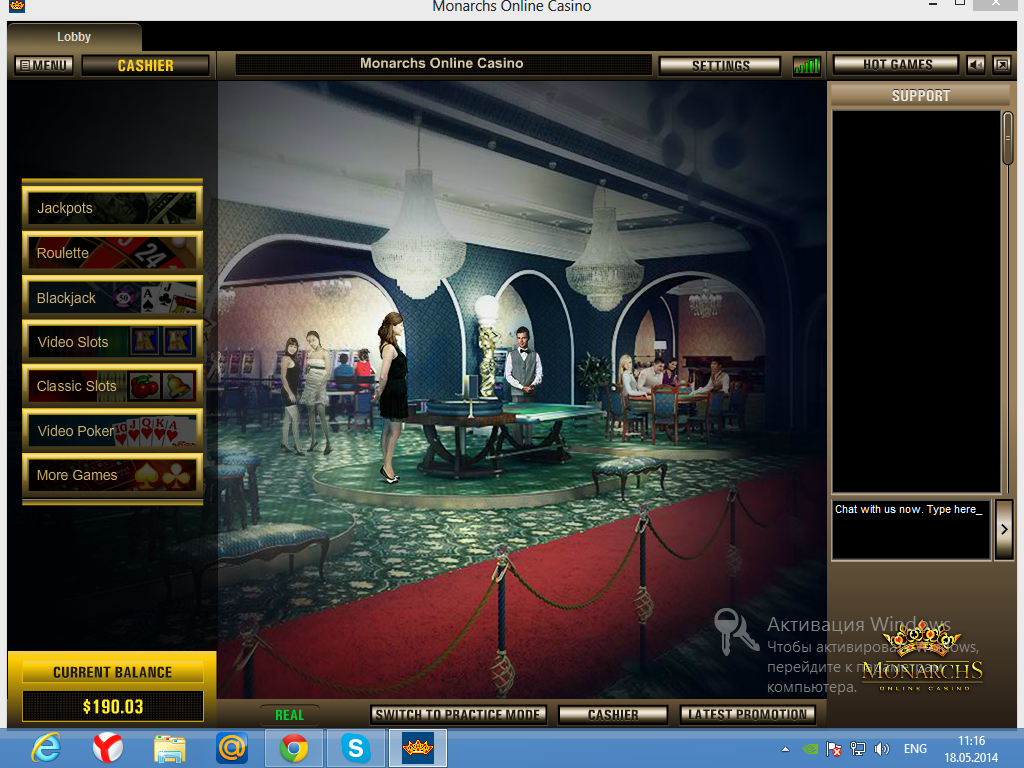
Task: Click the bottom CASHIER button
Action: [x=613, y=714]
